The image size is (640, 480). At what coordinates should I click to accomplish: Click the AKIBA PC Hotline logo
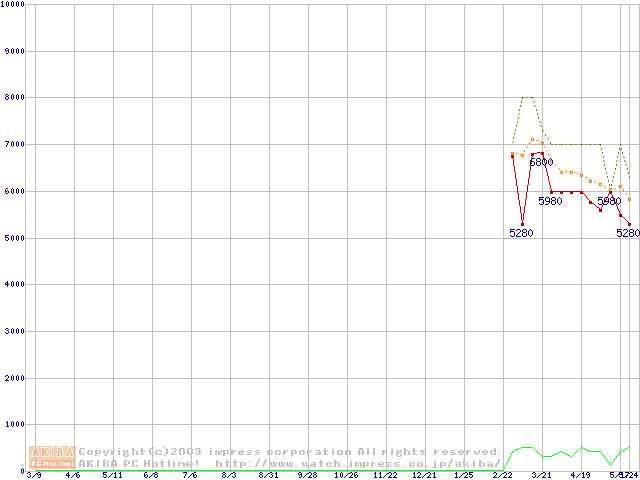point(53,457)
